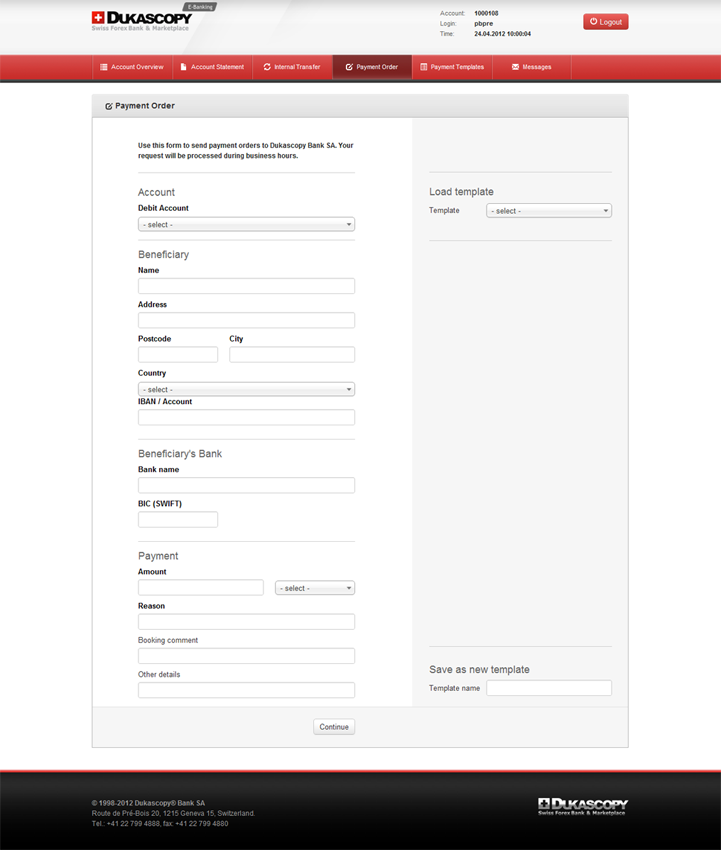Click the Dukascopy header logo
This screenshot has height=850, width=721.
tap(142, 21)
